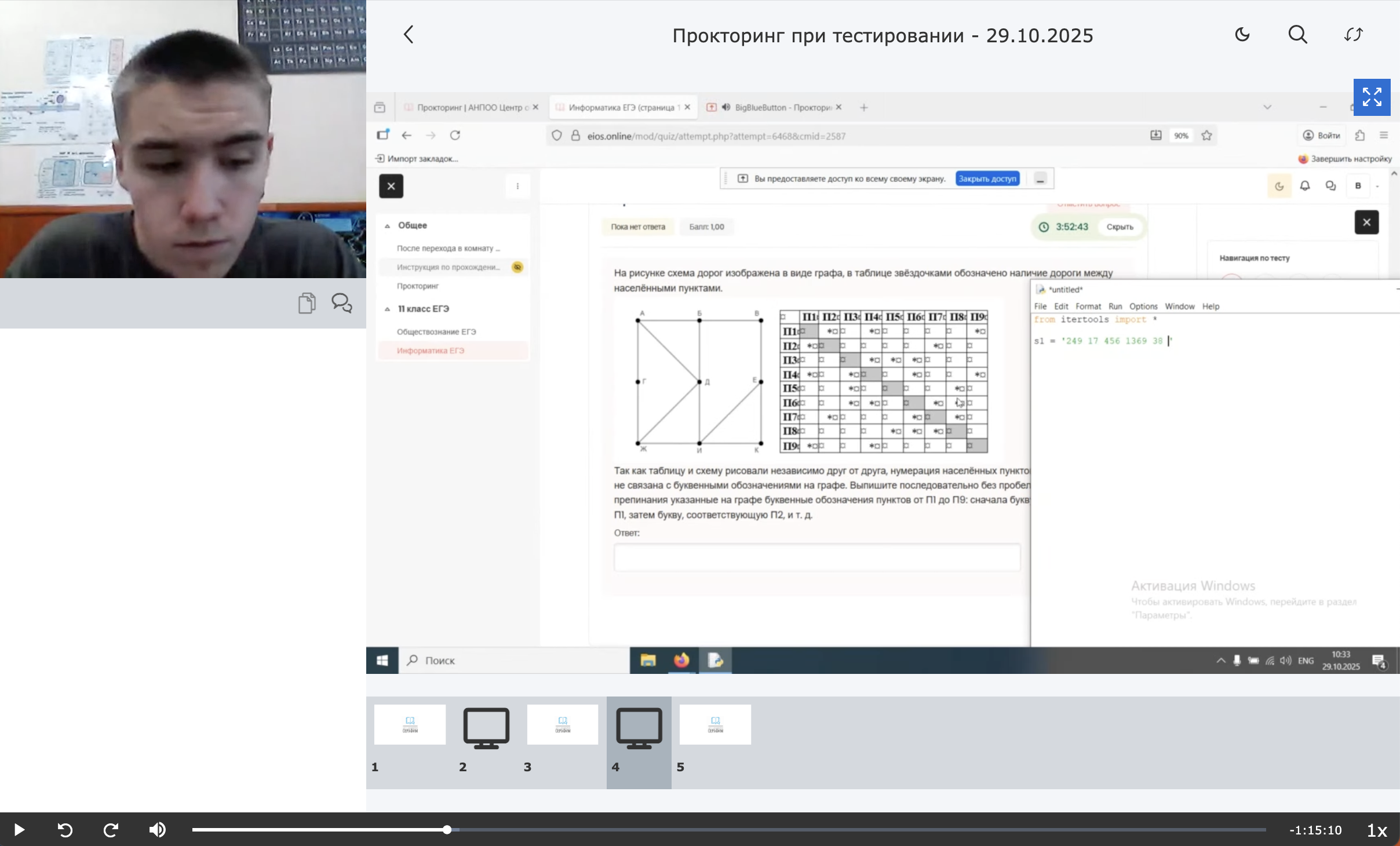Rewind with the counterclockwise arrow button
This screenshot has width=1400, height=846.
coord(65,830)
